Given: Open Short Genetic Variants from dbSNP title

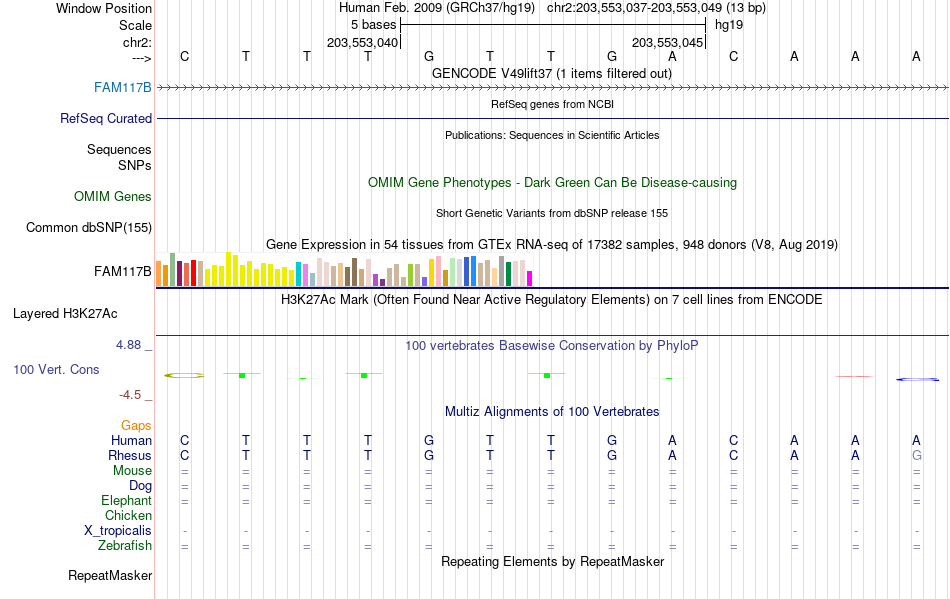Looking at the screenshot, I should [552, 213].
